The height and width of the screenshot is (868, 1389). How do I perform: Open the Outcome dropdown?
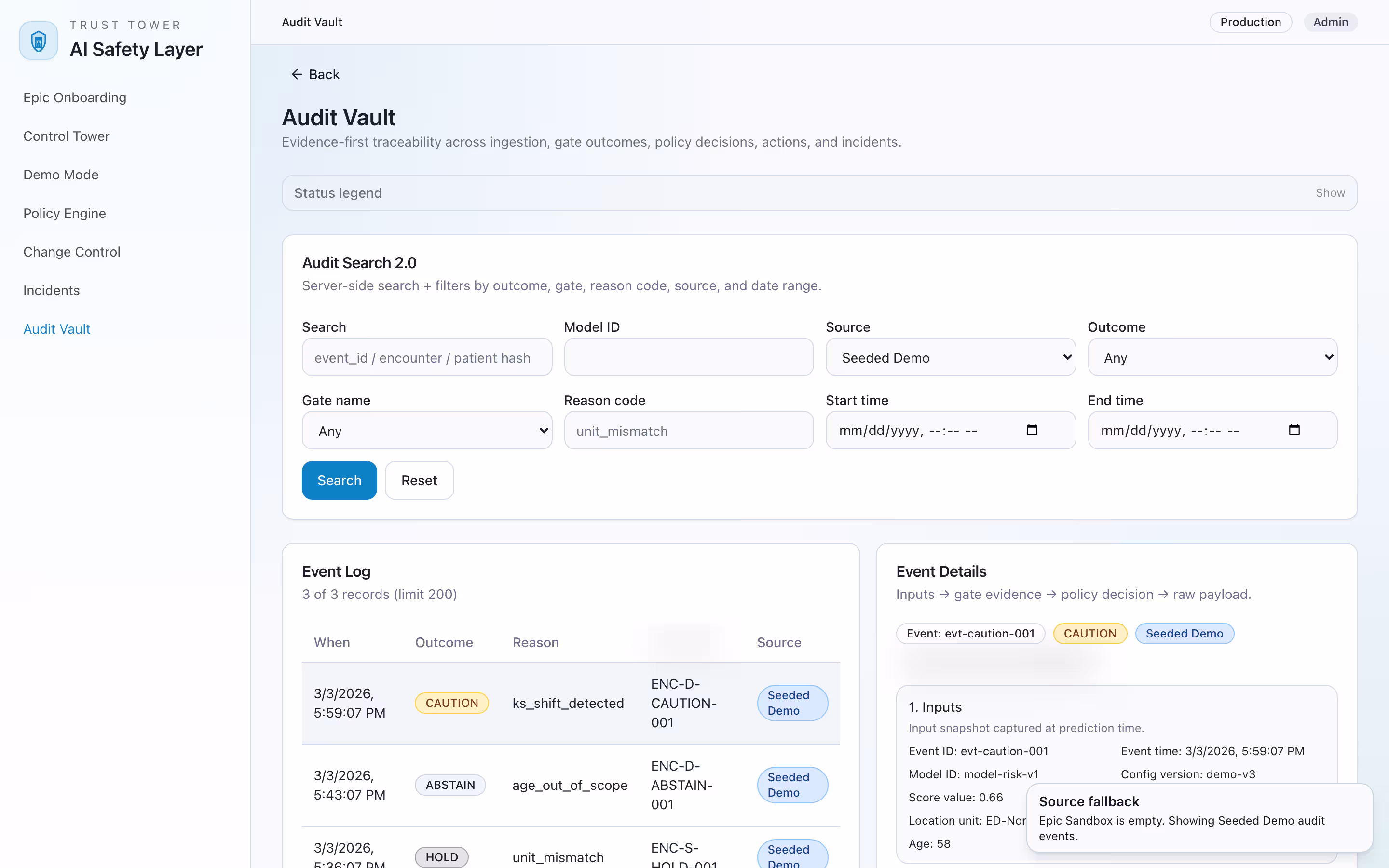[x=1212, y=357]
